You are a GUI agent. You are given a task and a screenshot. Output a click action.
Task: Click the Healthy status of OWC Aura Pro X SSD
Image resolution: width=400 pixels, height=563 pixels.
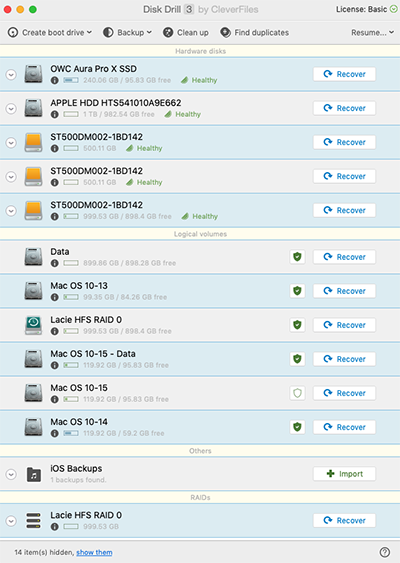(199, 80)
